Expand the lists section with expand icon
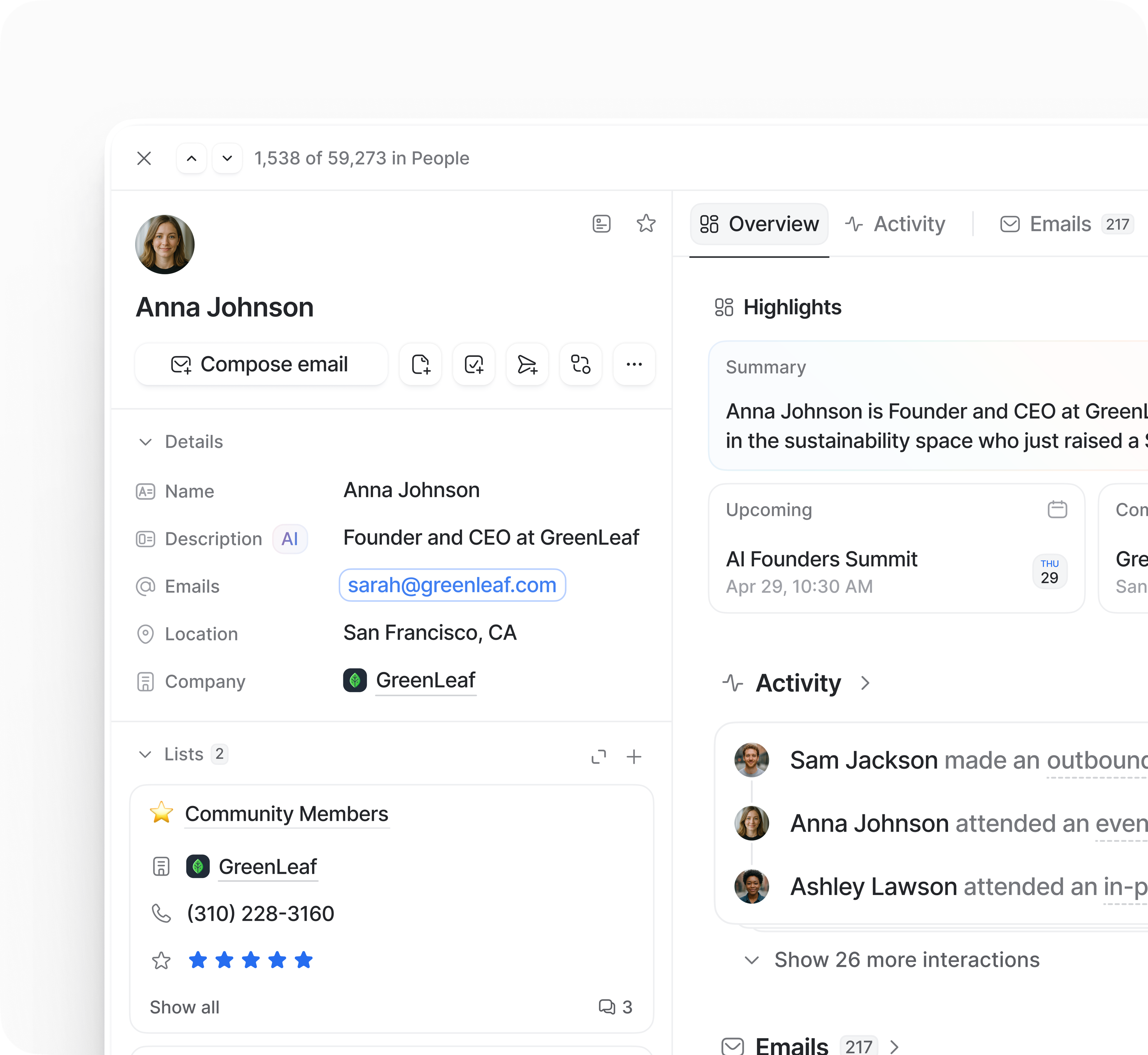The image size is (1148, 1055). (x=598, y=757)
